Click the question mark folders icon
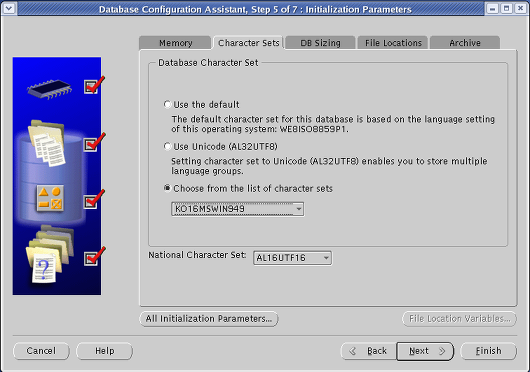Viewport: 530px width, 372px height. (x=50, y=254)
